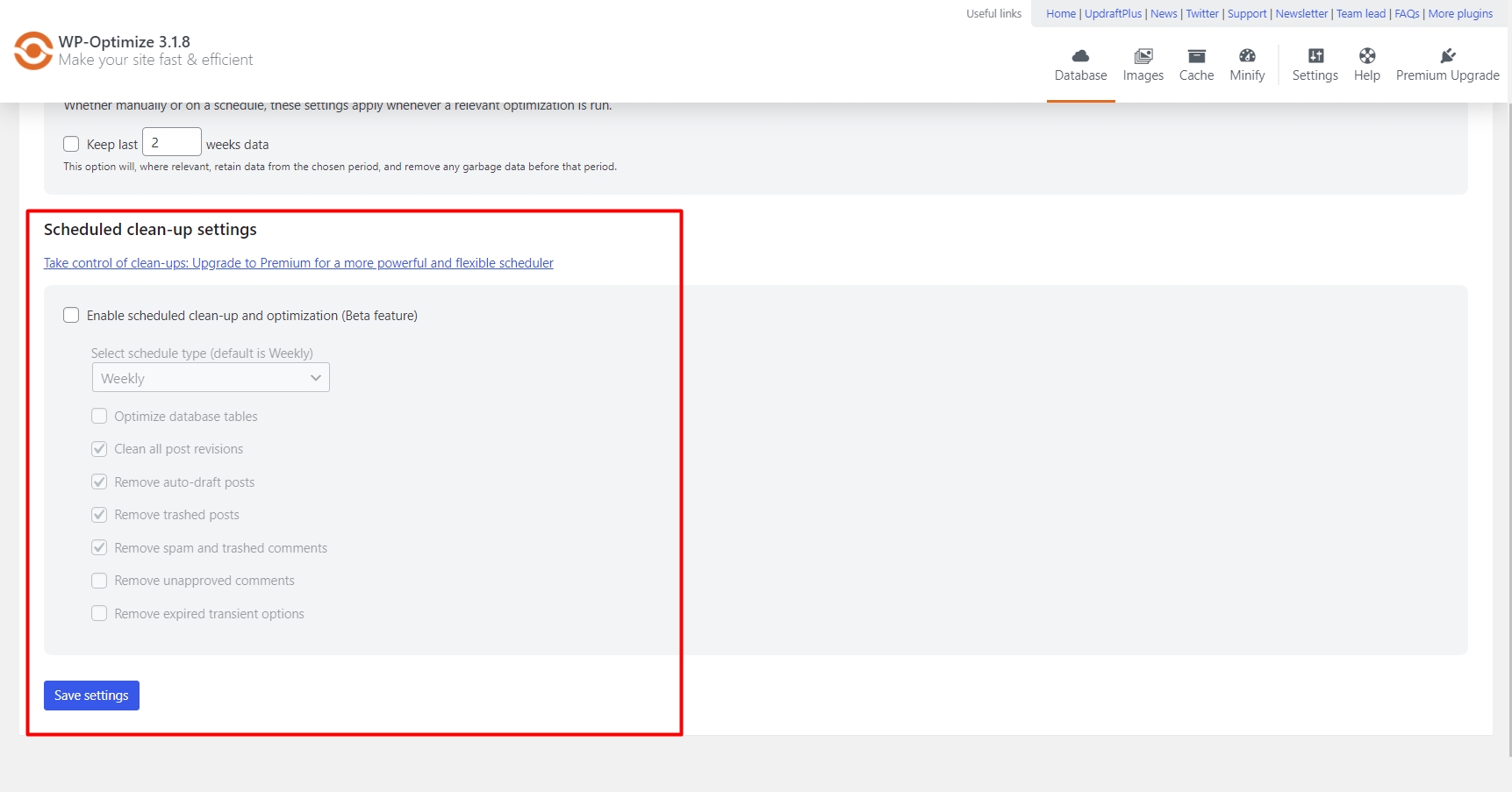The width and height of the screenshot is (1512, 792).
Task: Open the FAQs link
Action: tap(1407, 13)
